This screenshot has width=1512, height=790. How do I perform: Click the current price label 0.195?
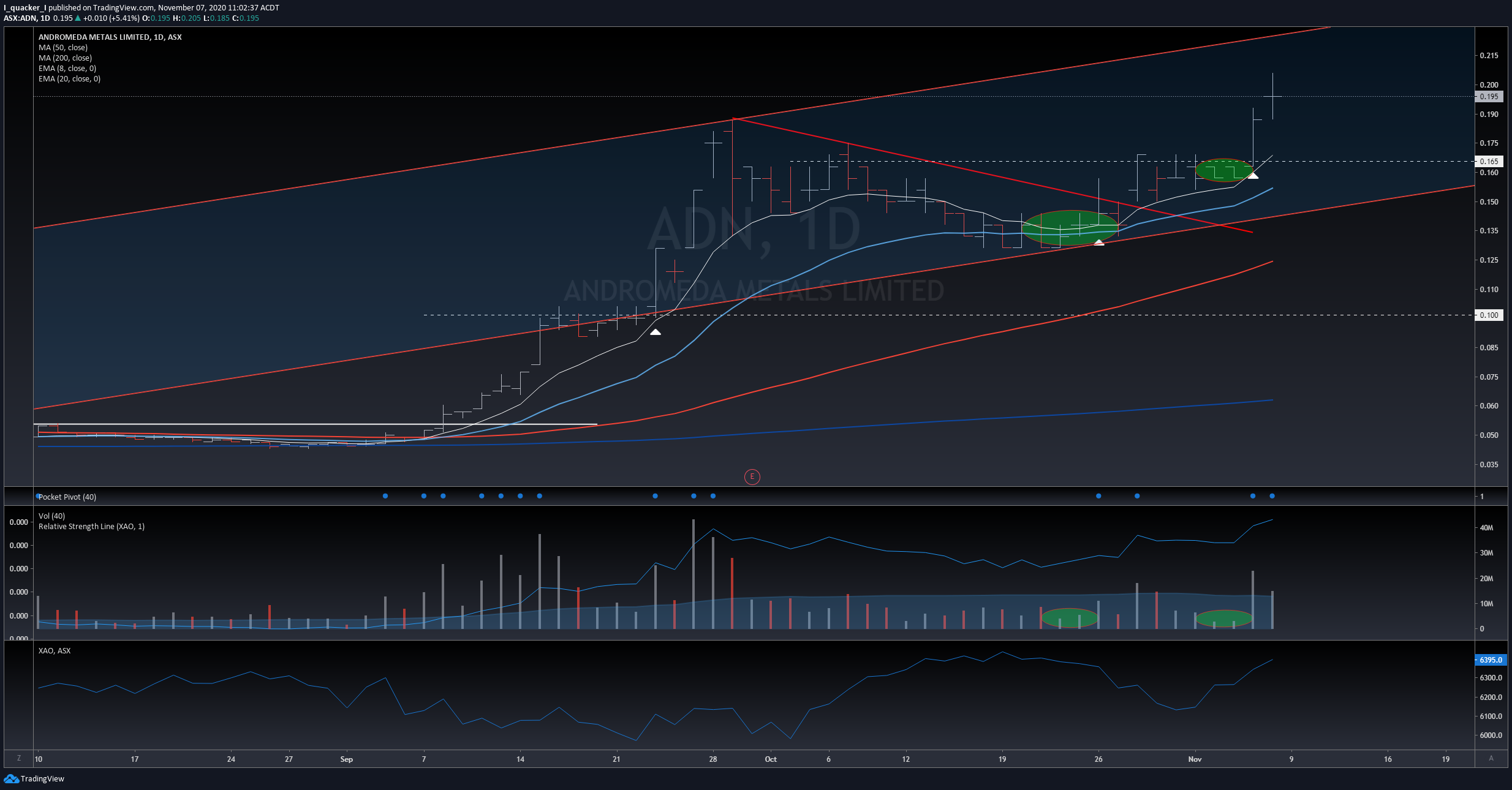pyautogui.click(x=1489, y=97)
